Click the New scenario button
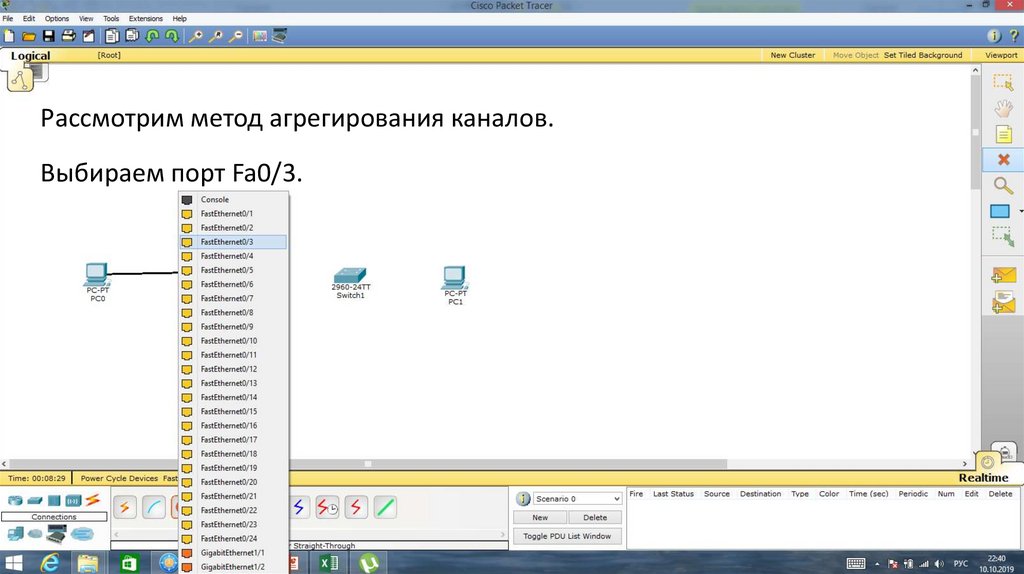 [x=540, y=517]
